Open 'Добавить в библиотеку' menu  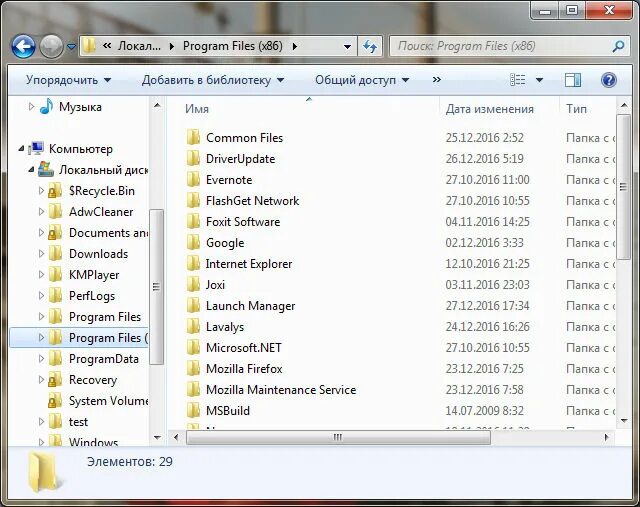pos(213,80)
